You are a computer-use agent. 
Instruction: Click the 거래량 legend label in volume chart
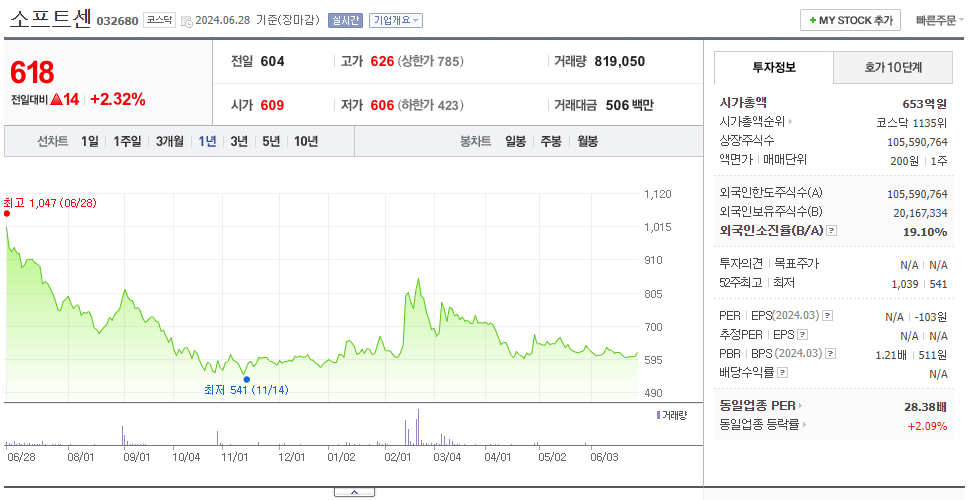672,415
